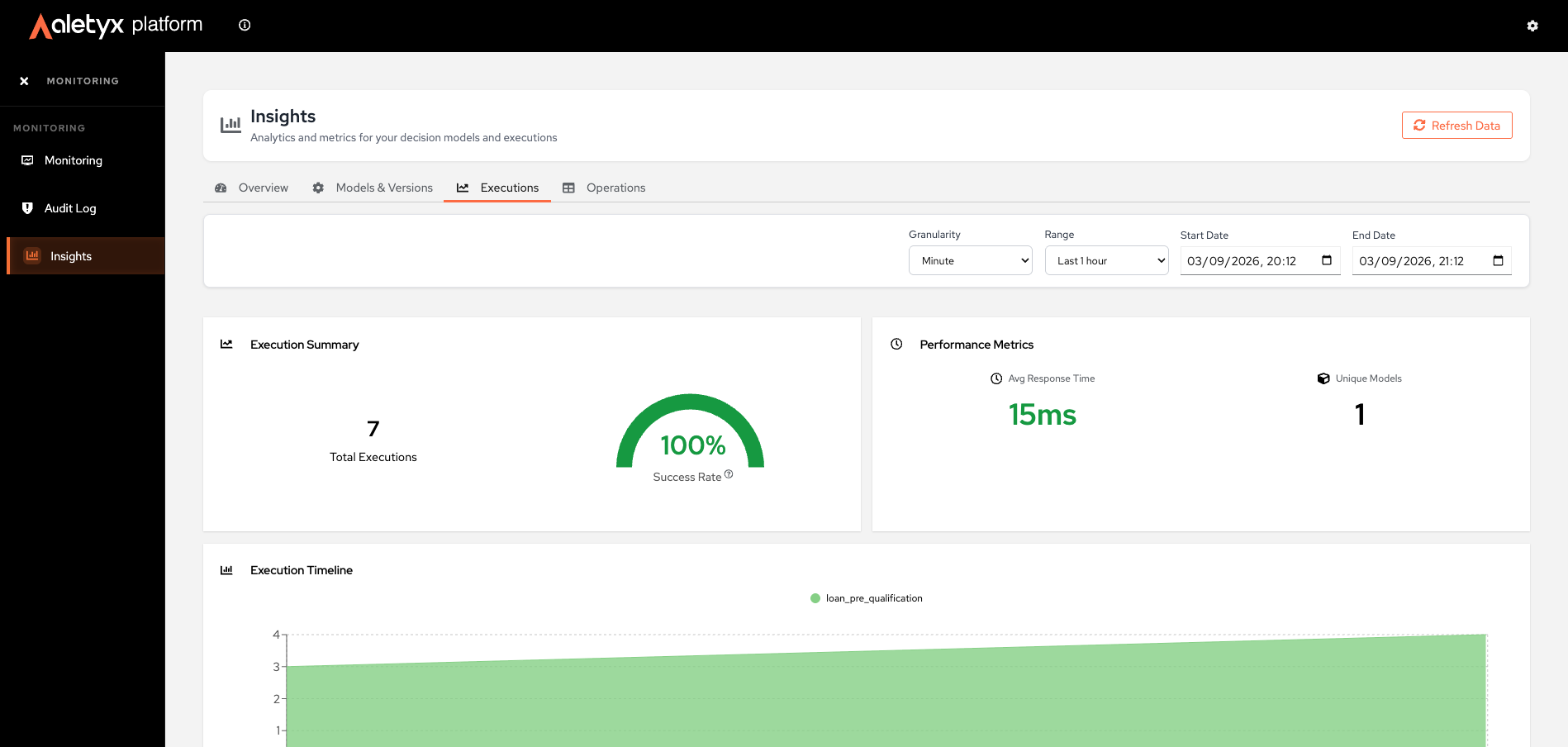Click the Avg Response Time label
This screenshot has height=747, width=1568.
(1052, 378)
